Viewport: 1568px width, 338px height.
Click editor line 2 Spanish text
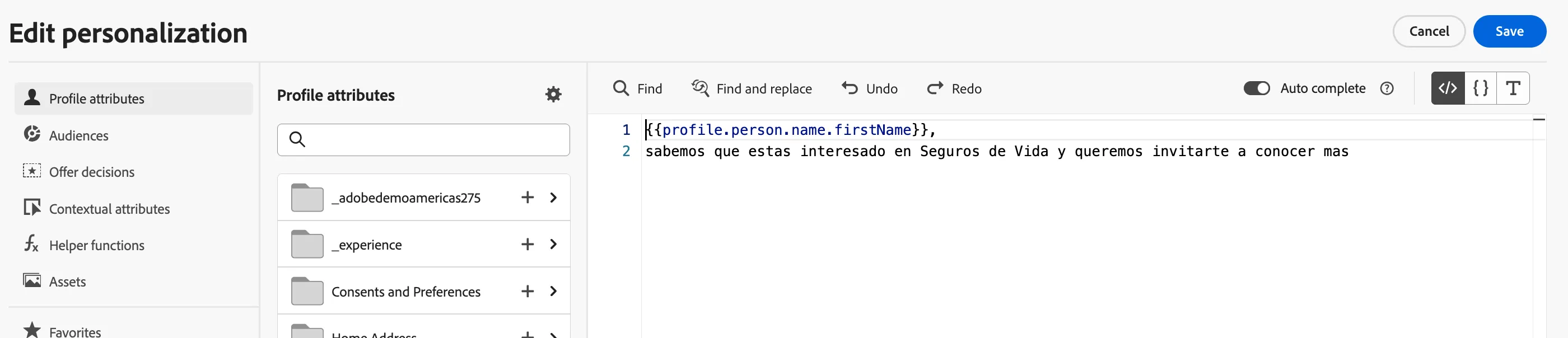coord(997,151)
